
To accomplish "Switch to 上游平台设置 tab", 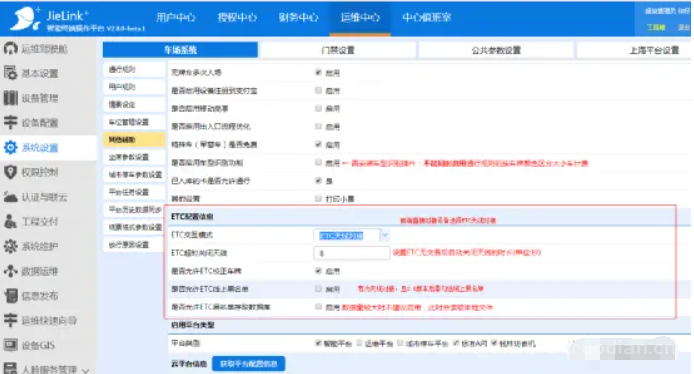I will pyautogui.click(x=654, y=50).
